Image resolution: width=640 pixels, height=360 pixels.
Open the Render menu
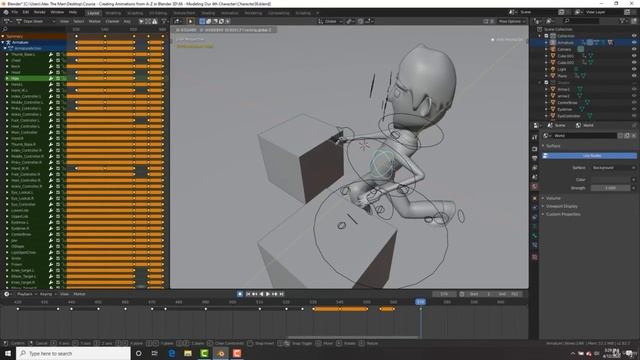click(40, 12)
